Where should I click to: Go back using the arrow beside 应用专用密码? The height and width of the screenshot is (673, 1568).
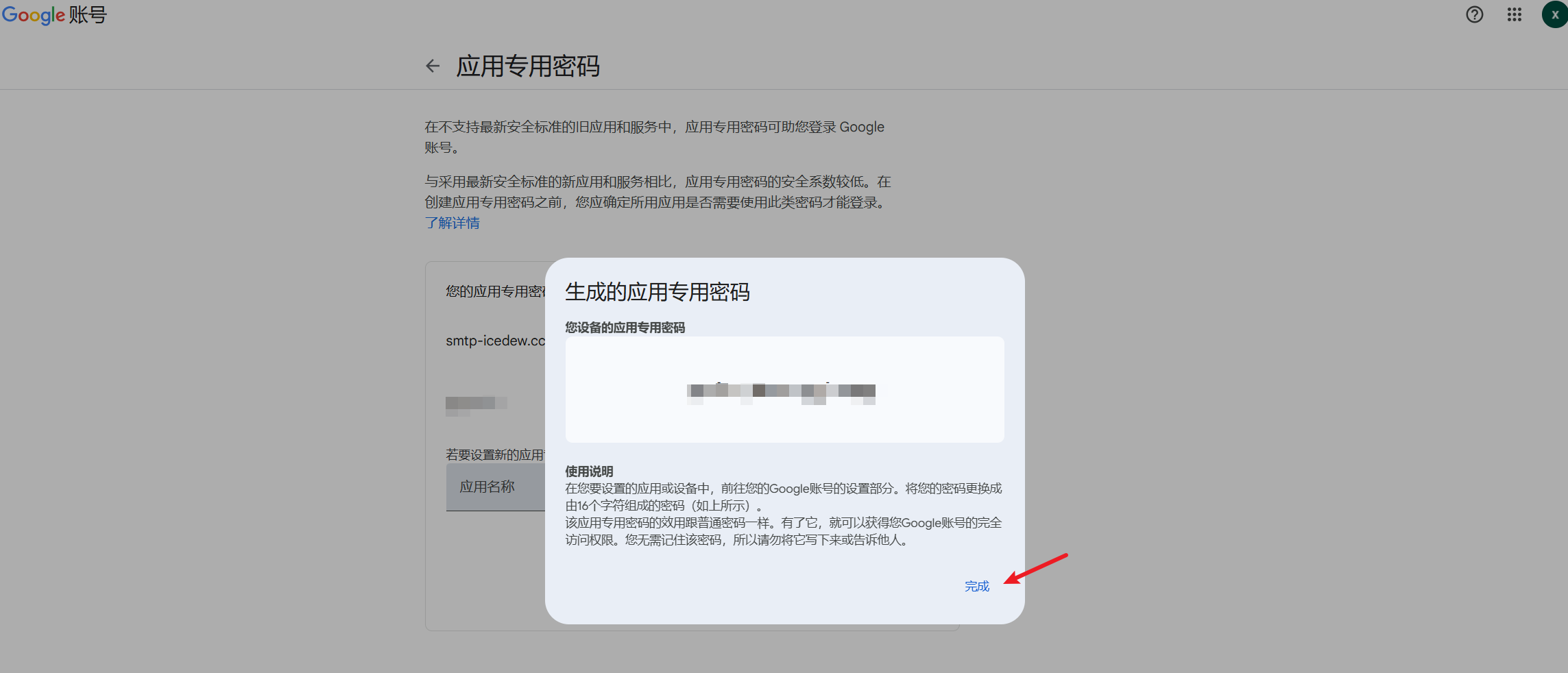433,66
